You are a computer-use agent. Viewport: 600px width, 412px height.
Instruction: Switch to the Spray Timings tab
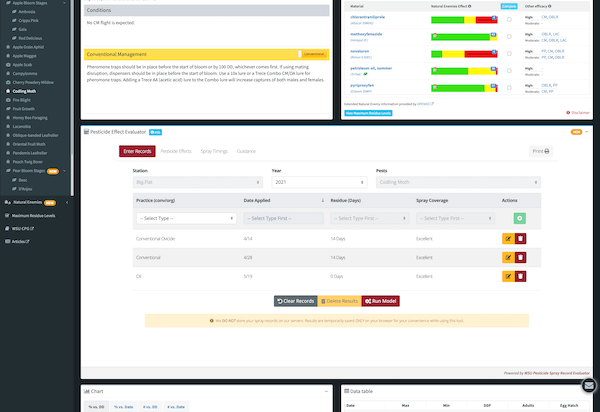point(216,151)
